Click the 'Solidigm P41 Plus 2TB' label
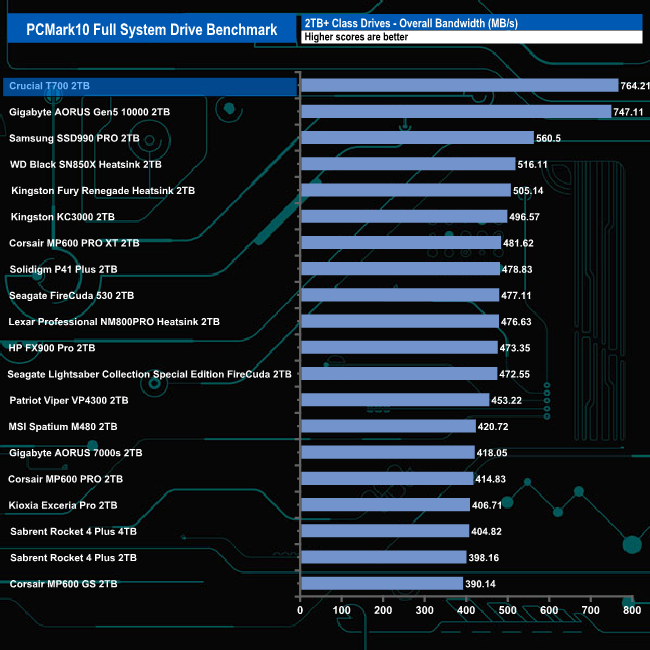This screenshot has width=650, height=650. pyautogui.click(x=63, y=269)
